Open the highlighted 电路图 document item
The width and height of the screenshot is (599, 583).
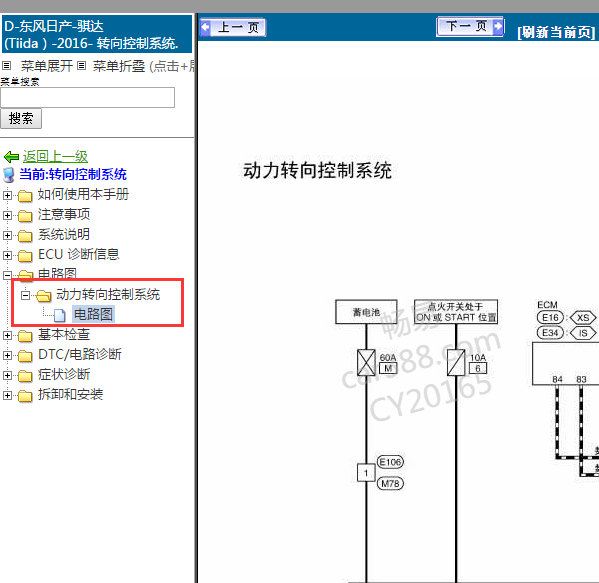[93, 314]
